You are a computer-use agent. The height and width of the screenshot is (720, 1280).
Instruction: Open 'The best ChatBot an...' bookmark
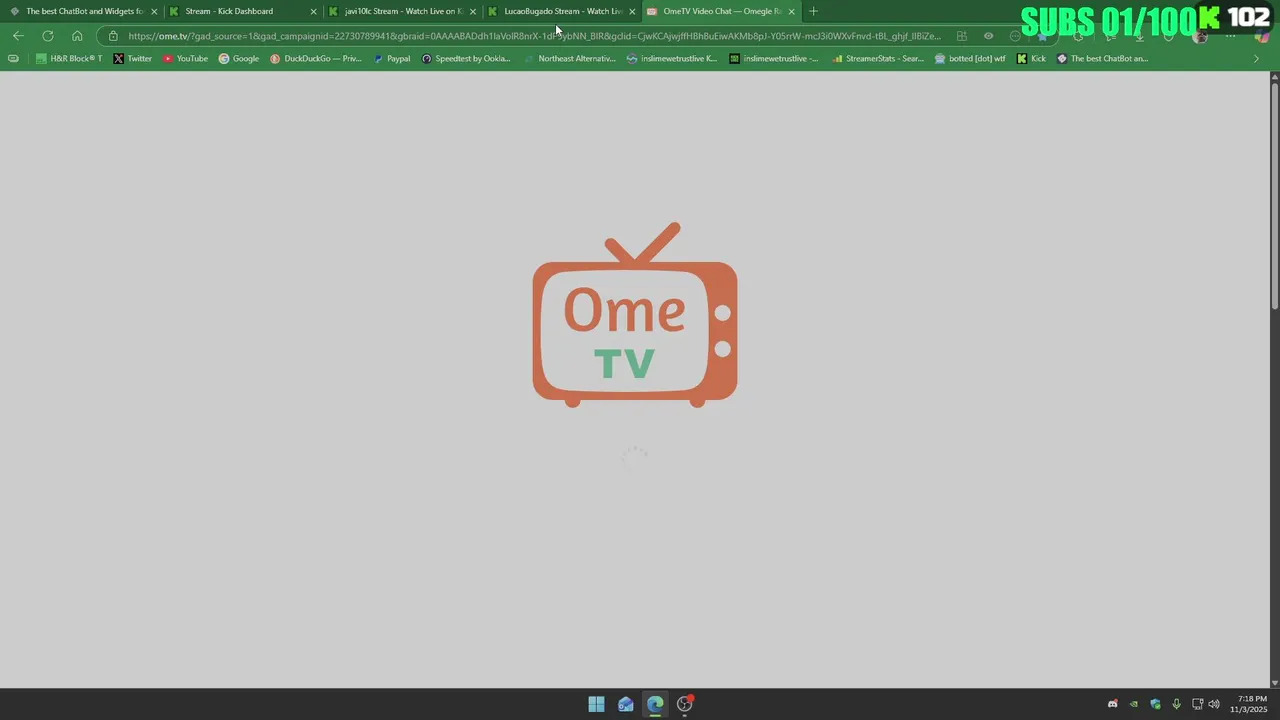1103,58
